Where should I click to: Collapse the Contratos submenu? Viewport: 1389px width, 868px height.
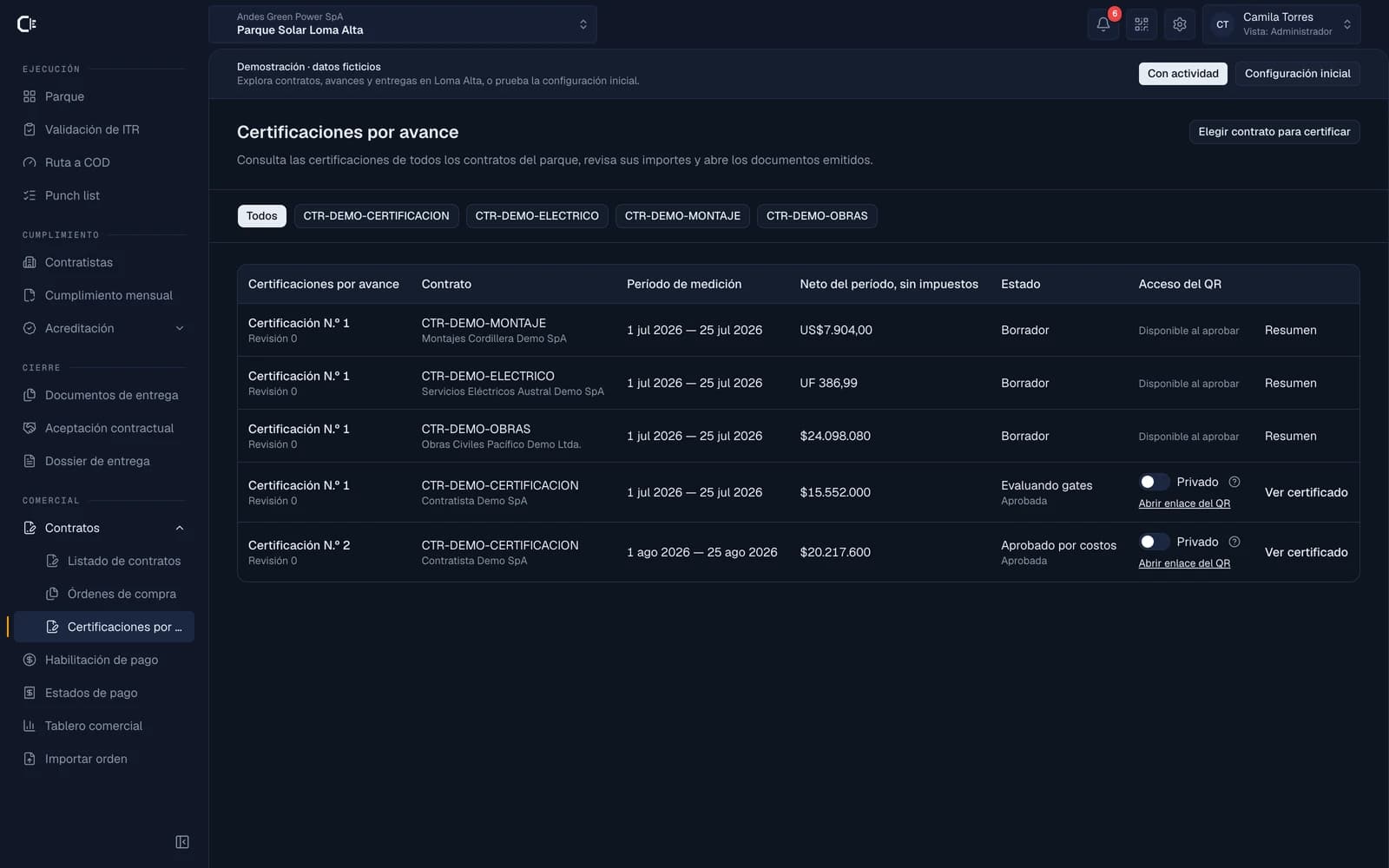click(180, 528)
